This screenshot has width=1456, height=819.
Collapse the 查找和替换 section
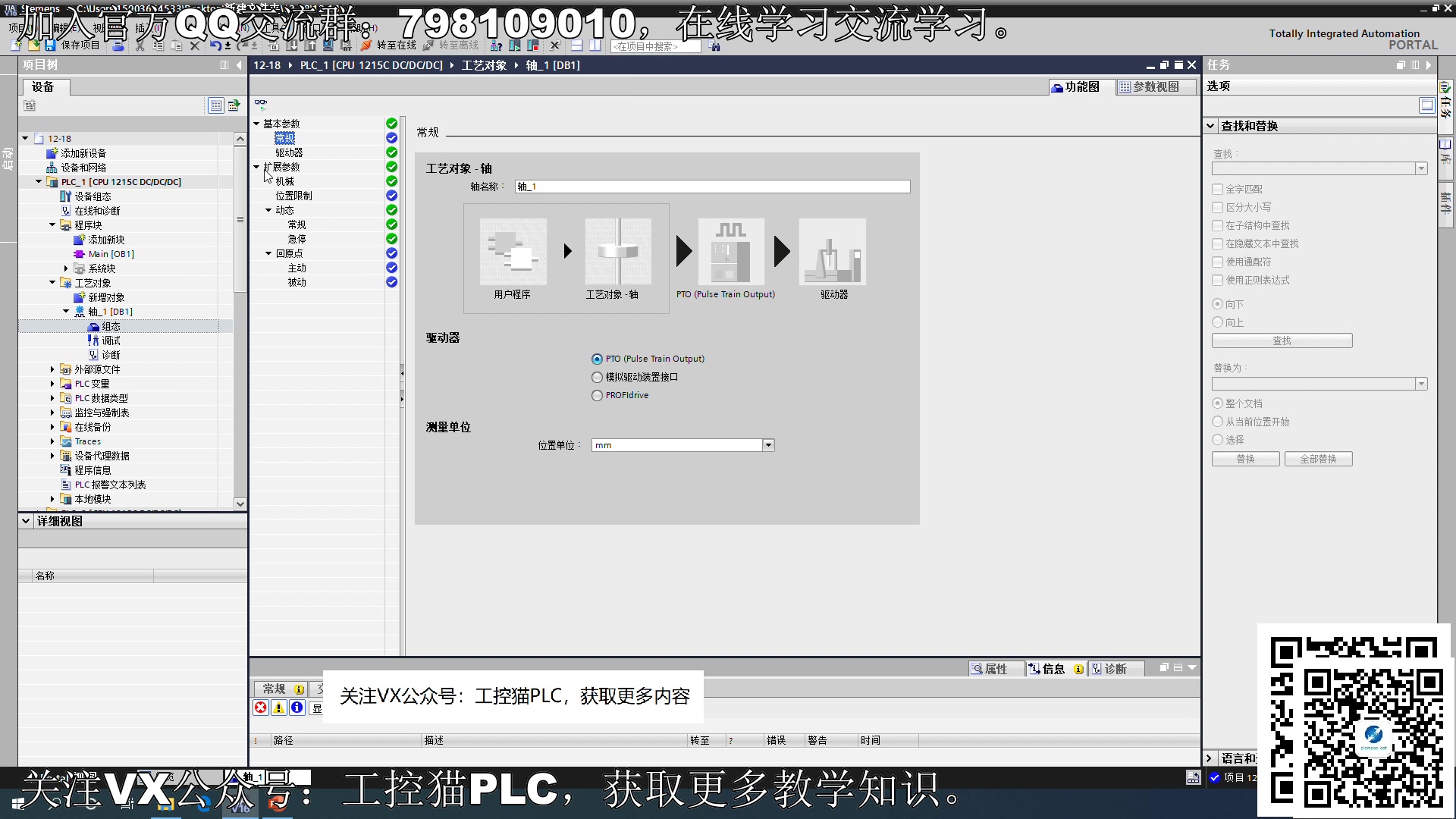tap(1211, 126)
